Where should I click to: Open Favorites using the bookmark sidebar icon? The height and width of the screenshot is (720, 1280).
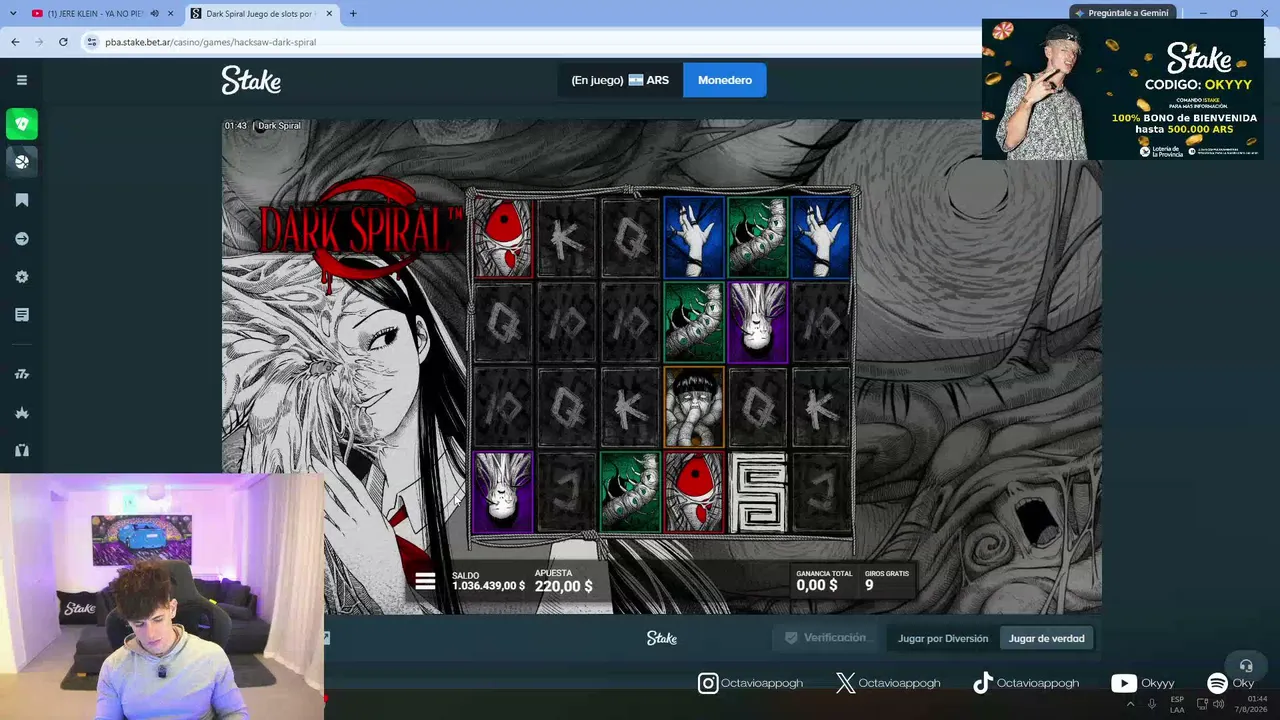22,200
